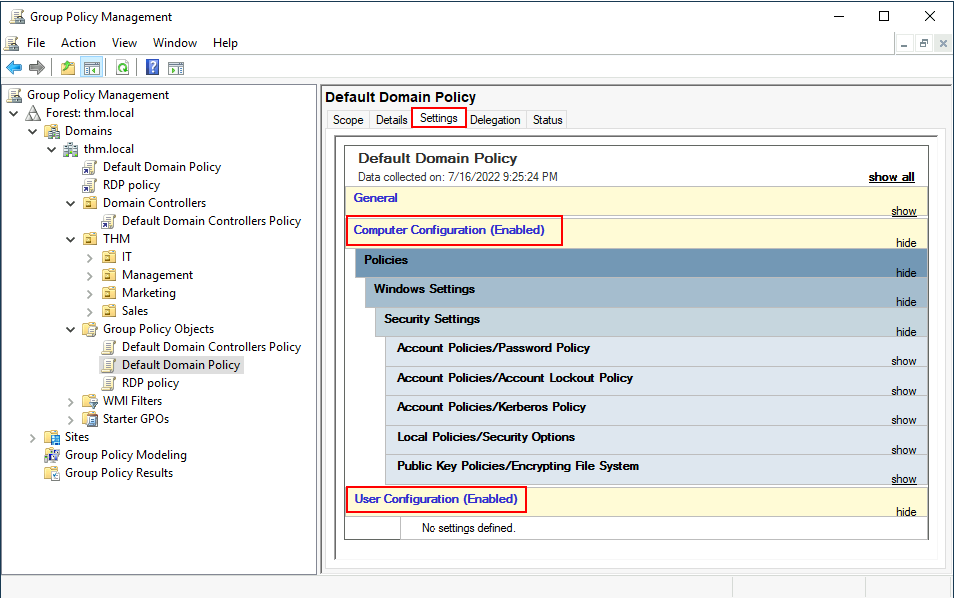This screenshot has height=598, width=955.
Task: Select RDP policy link under thm.local
Action: coord(131,185)
